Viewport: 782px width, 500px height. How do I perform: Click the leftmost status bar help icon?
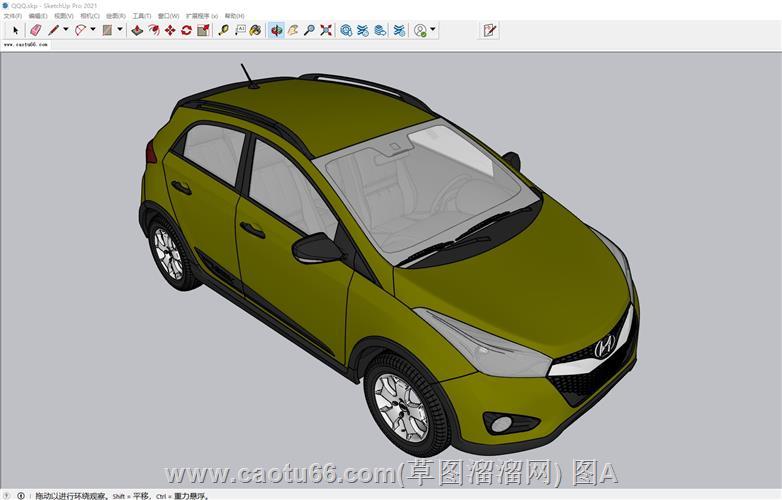(x=6, y=496)
